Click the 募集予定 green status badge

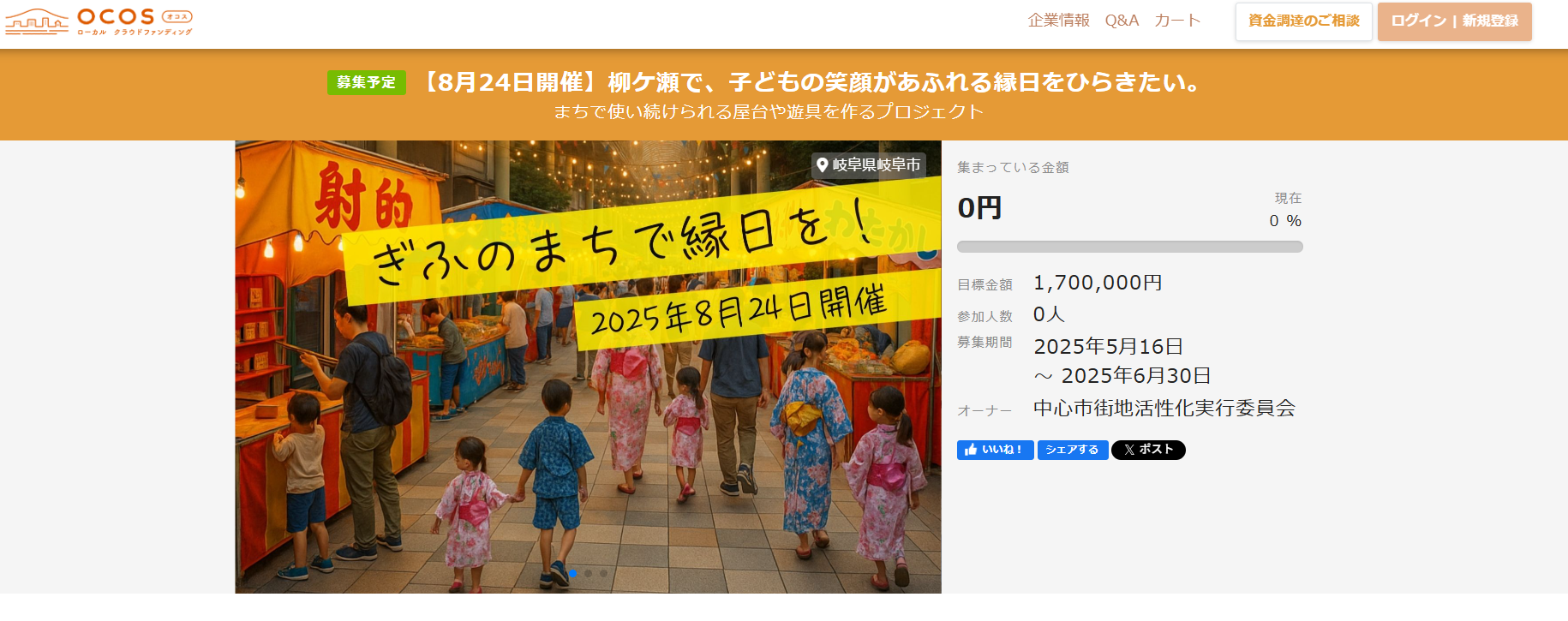click(x=367, y=82)
